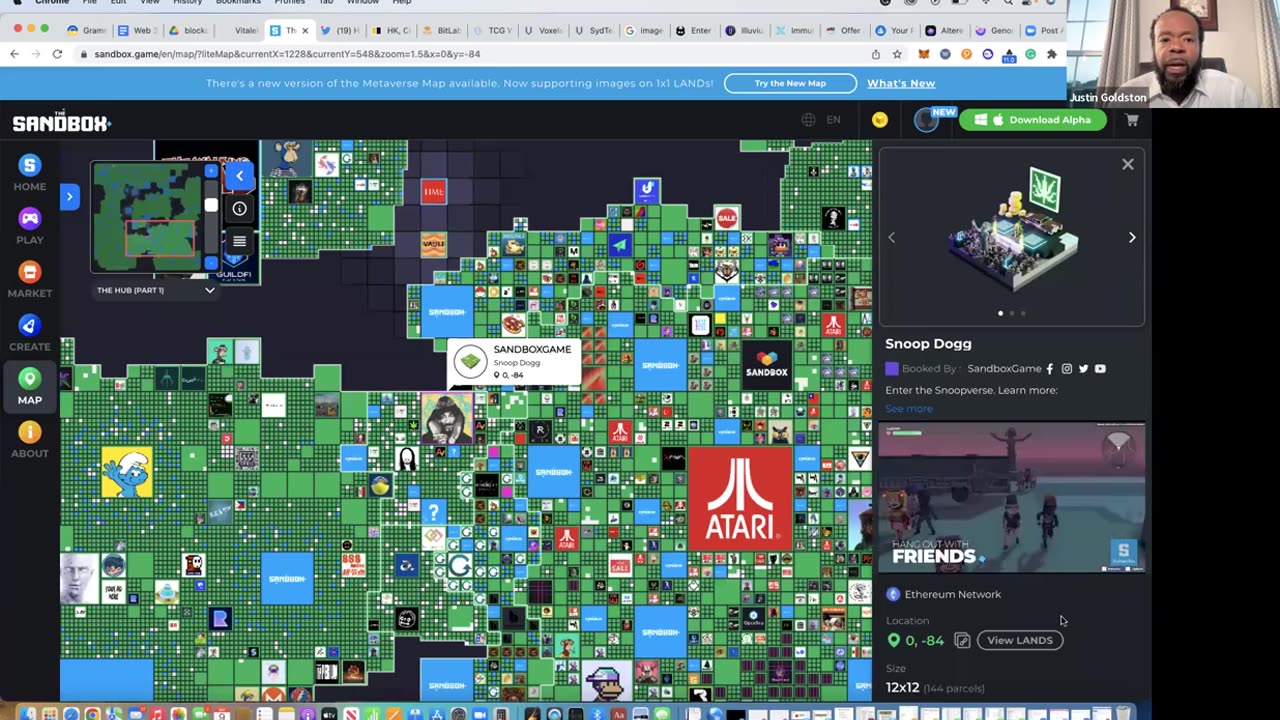This screenshot has width=1280, height=720.
Task: Open the History menu in menu bar
Action: click(x=187, y=3)
